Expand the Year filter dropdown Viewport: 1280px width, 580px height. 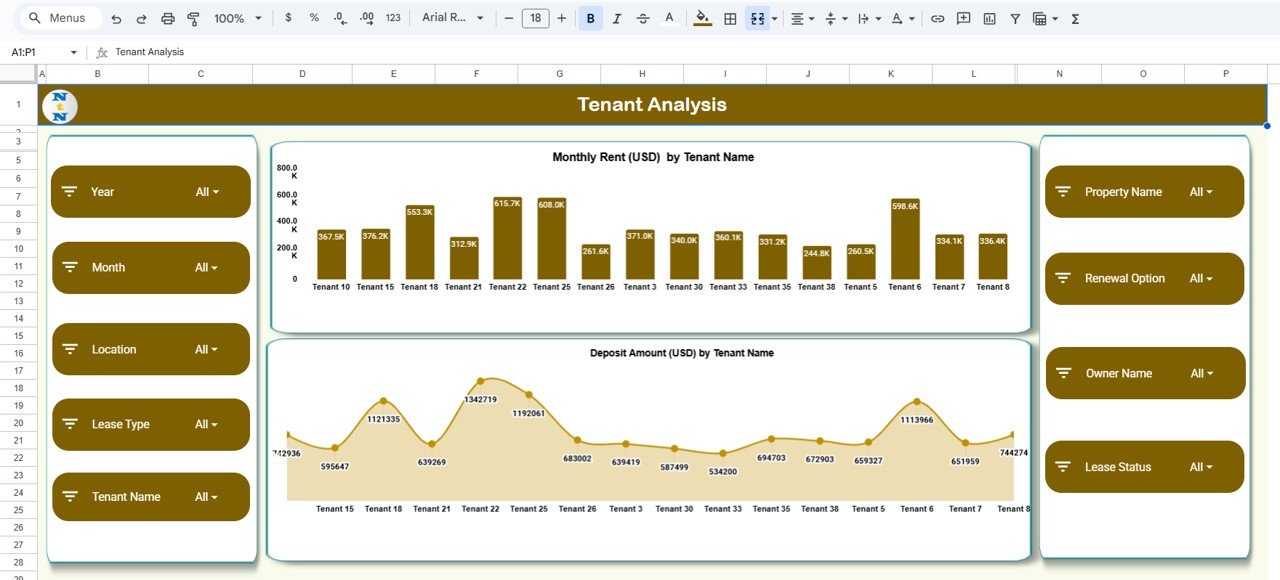(207, 192)
